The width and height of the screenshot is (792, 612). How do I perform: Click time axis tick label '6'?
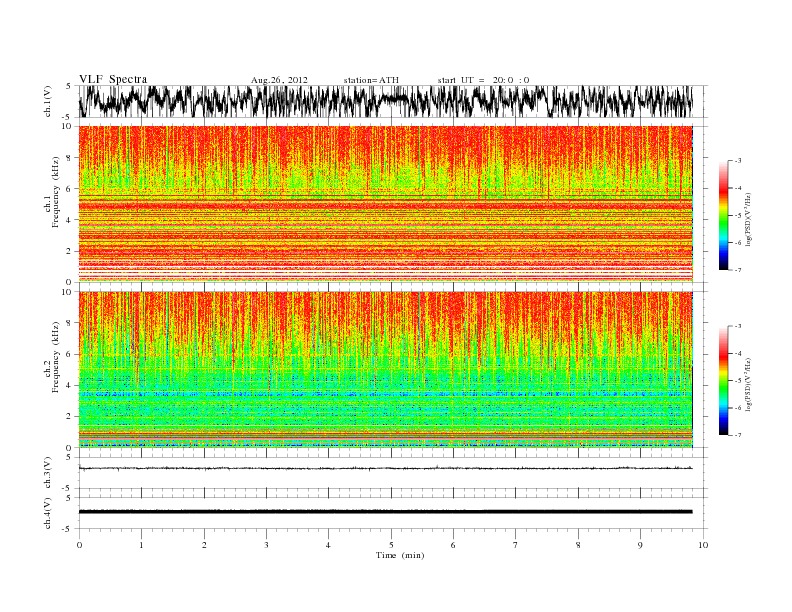pyautogui.click(x=453, y=545)
